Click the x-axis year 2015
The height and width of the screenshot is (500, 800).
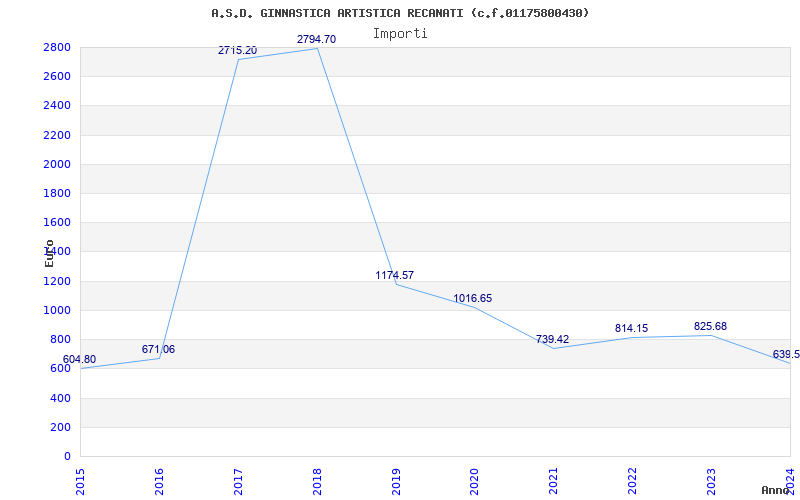point(80,482)
